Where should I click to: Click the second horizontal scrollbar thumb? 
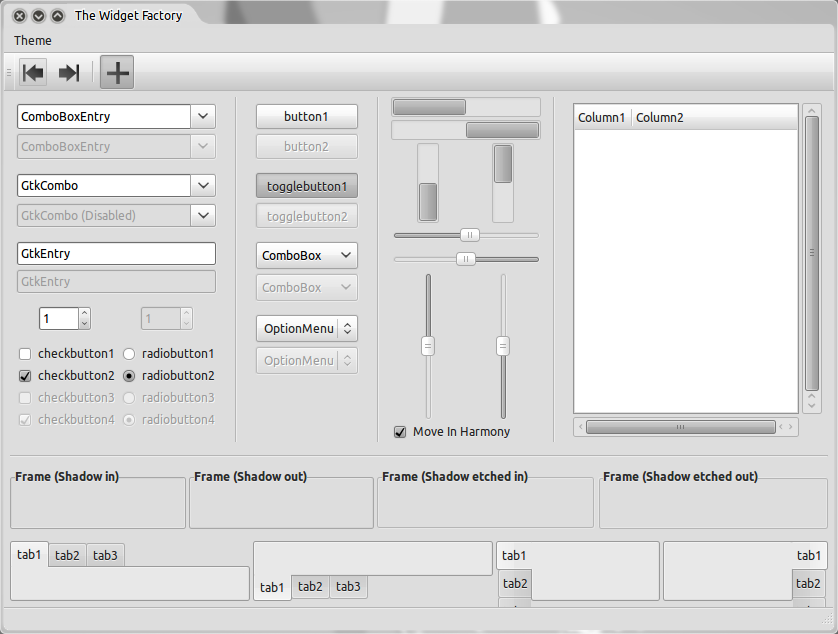[x=502, y=130]
